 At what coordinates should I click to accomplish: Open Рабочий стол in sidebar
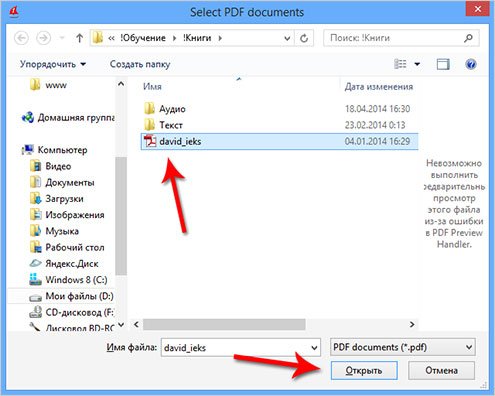pos(75,247)
